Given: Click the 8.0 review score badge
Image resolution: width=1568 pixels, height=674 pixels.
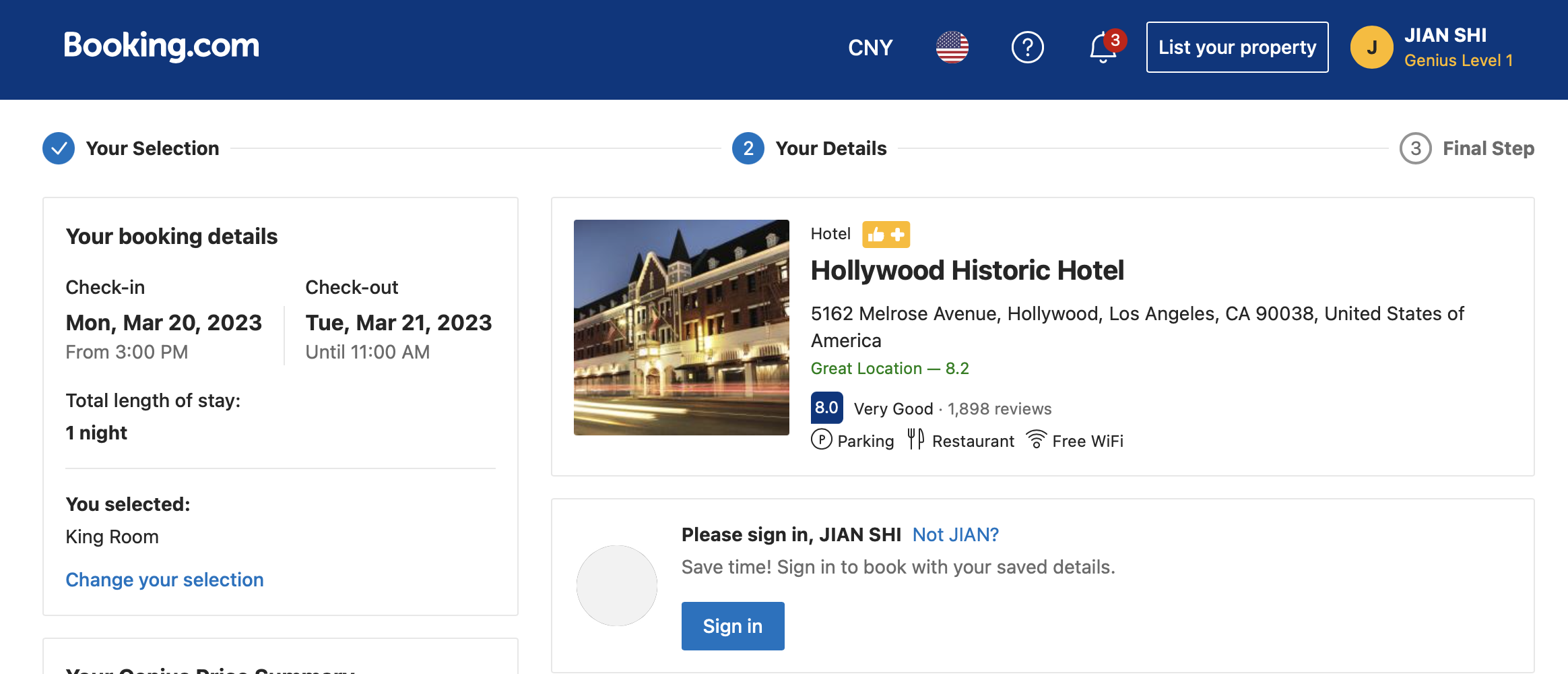Looking at the screenshot, I should click(x=826, y=408).
